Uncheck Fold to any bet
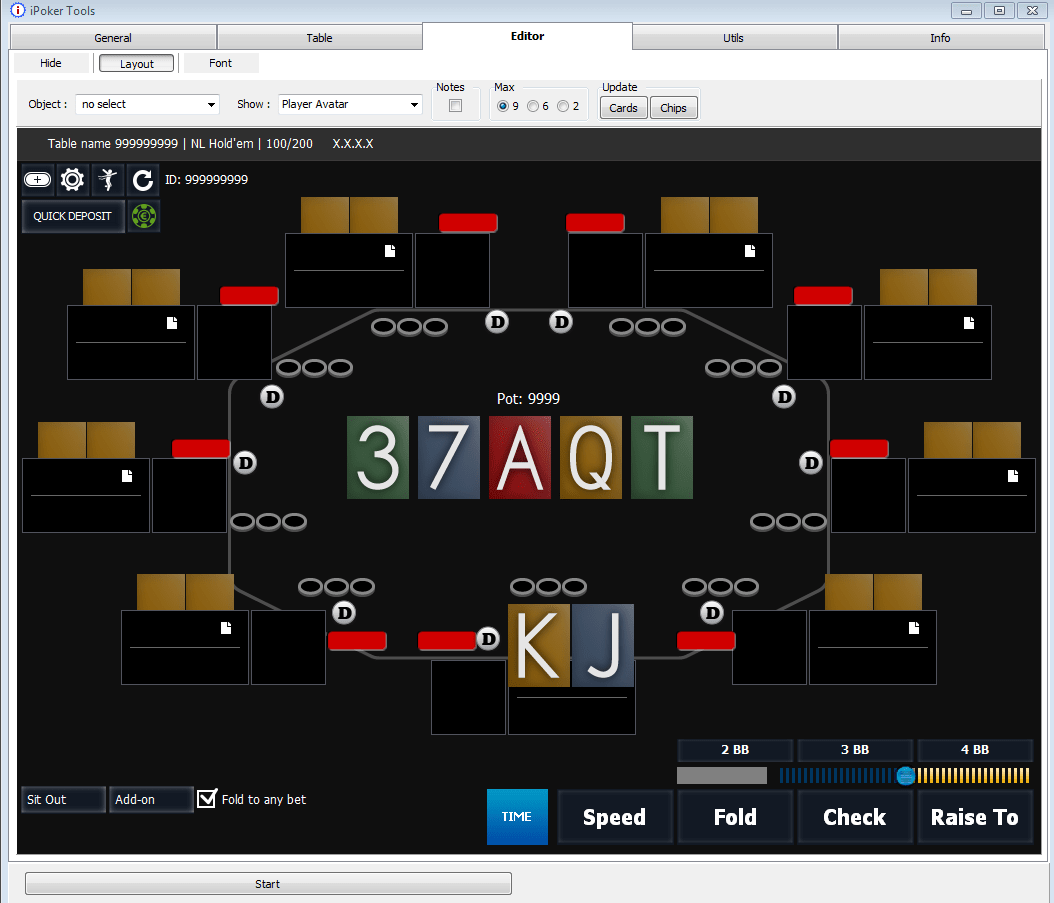 (x=207, y=799)
